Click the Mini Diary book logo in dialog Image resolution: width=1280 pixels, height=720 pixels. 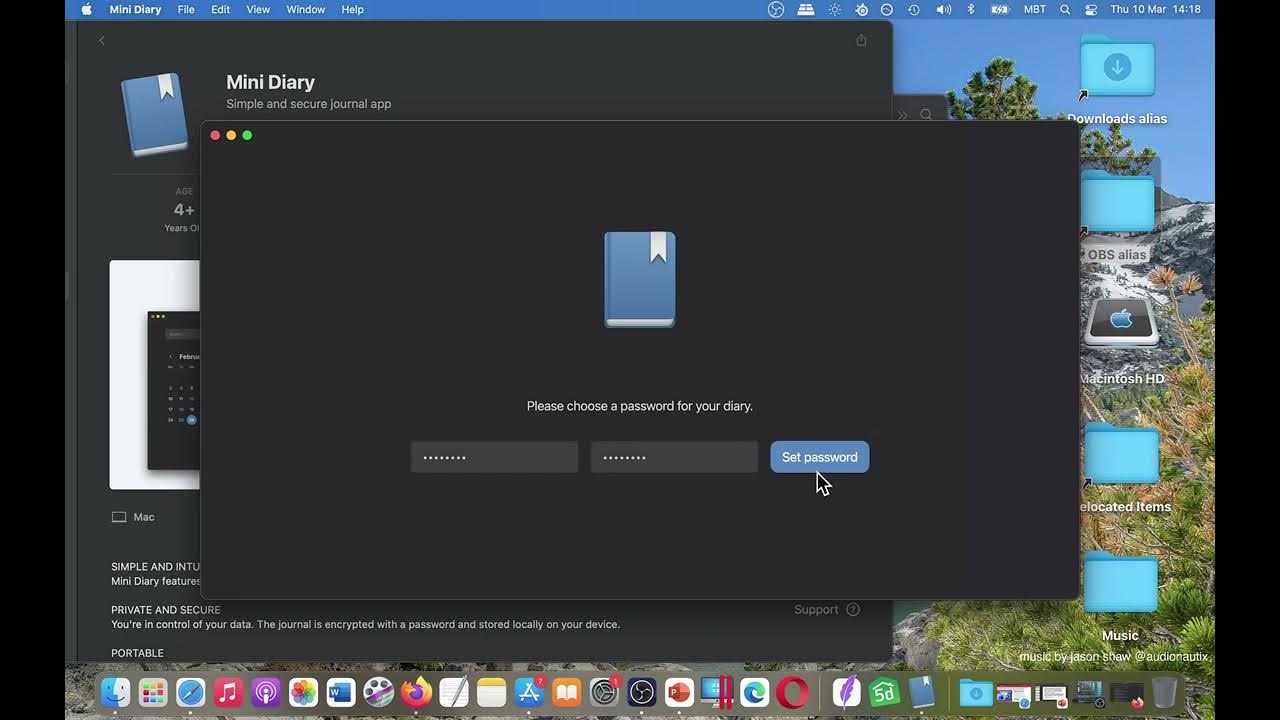click(640, 280)
